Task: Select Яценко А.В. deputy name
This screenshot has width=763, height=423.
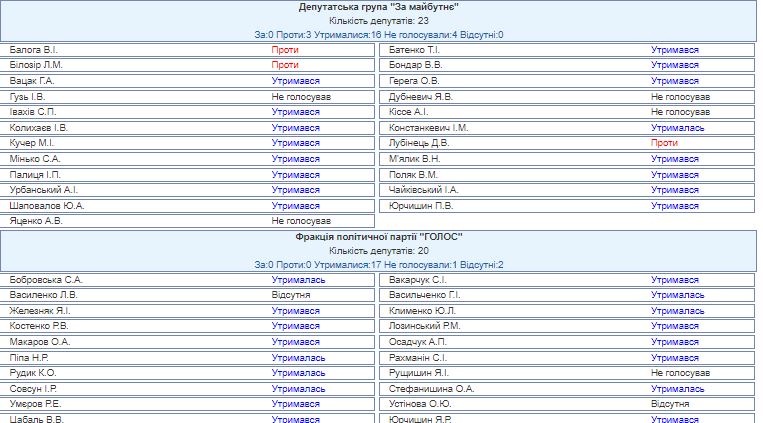Action: [x=36, y=221]
